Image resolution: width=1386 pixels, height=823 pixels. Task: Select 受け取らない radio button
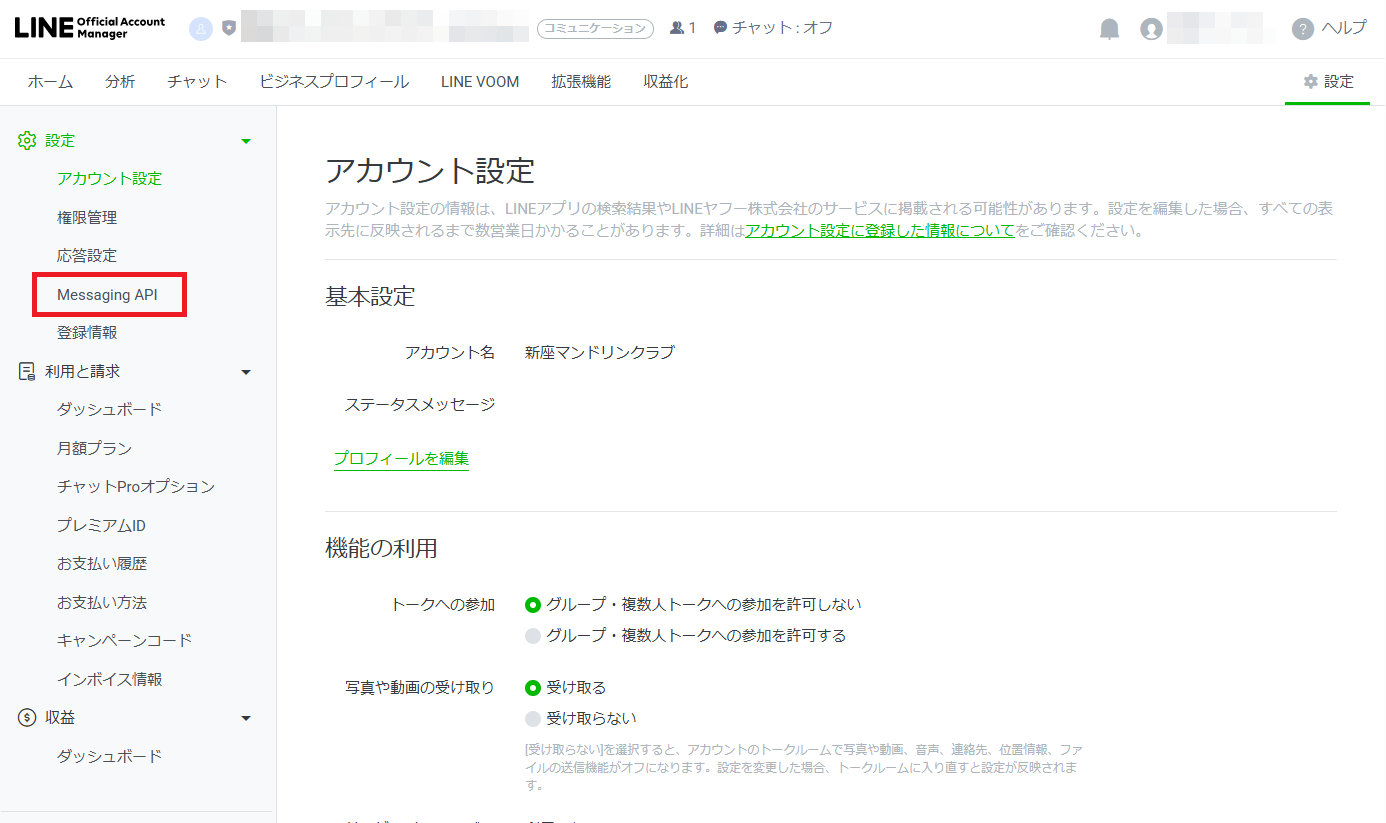(x=533, y=719)
